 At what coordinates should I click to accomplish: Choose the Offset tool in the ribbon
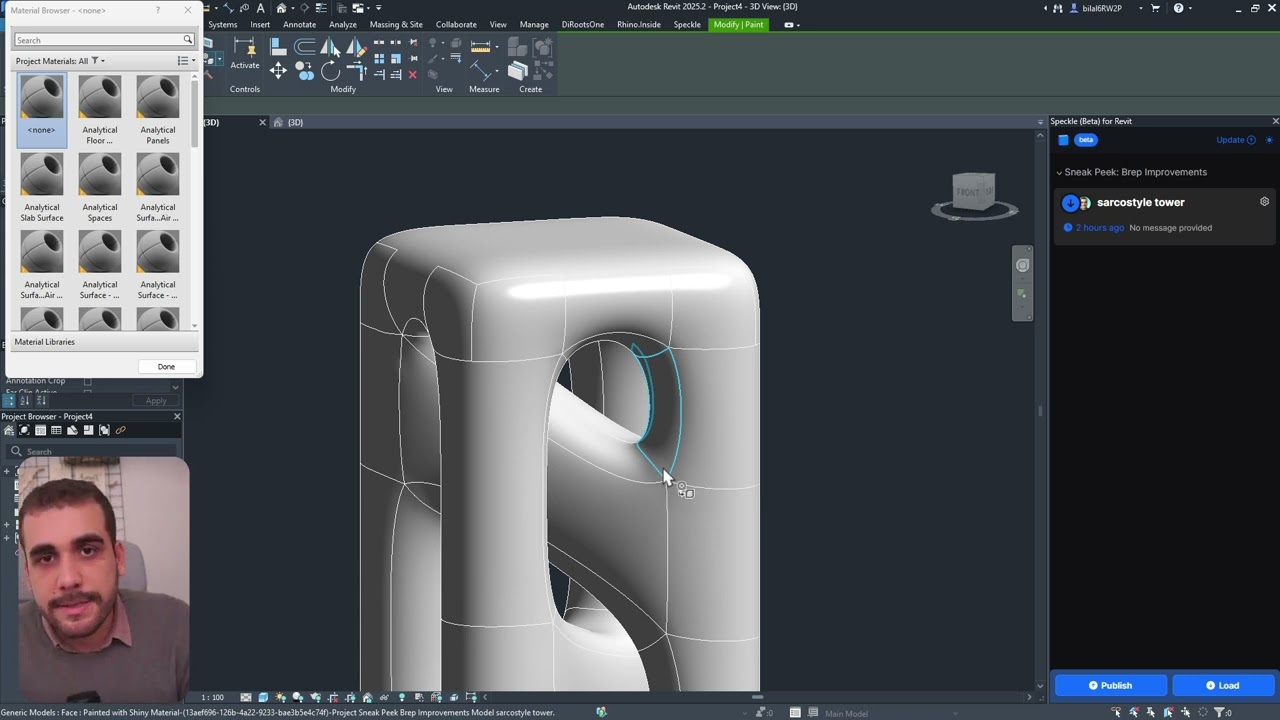[305, 46]
